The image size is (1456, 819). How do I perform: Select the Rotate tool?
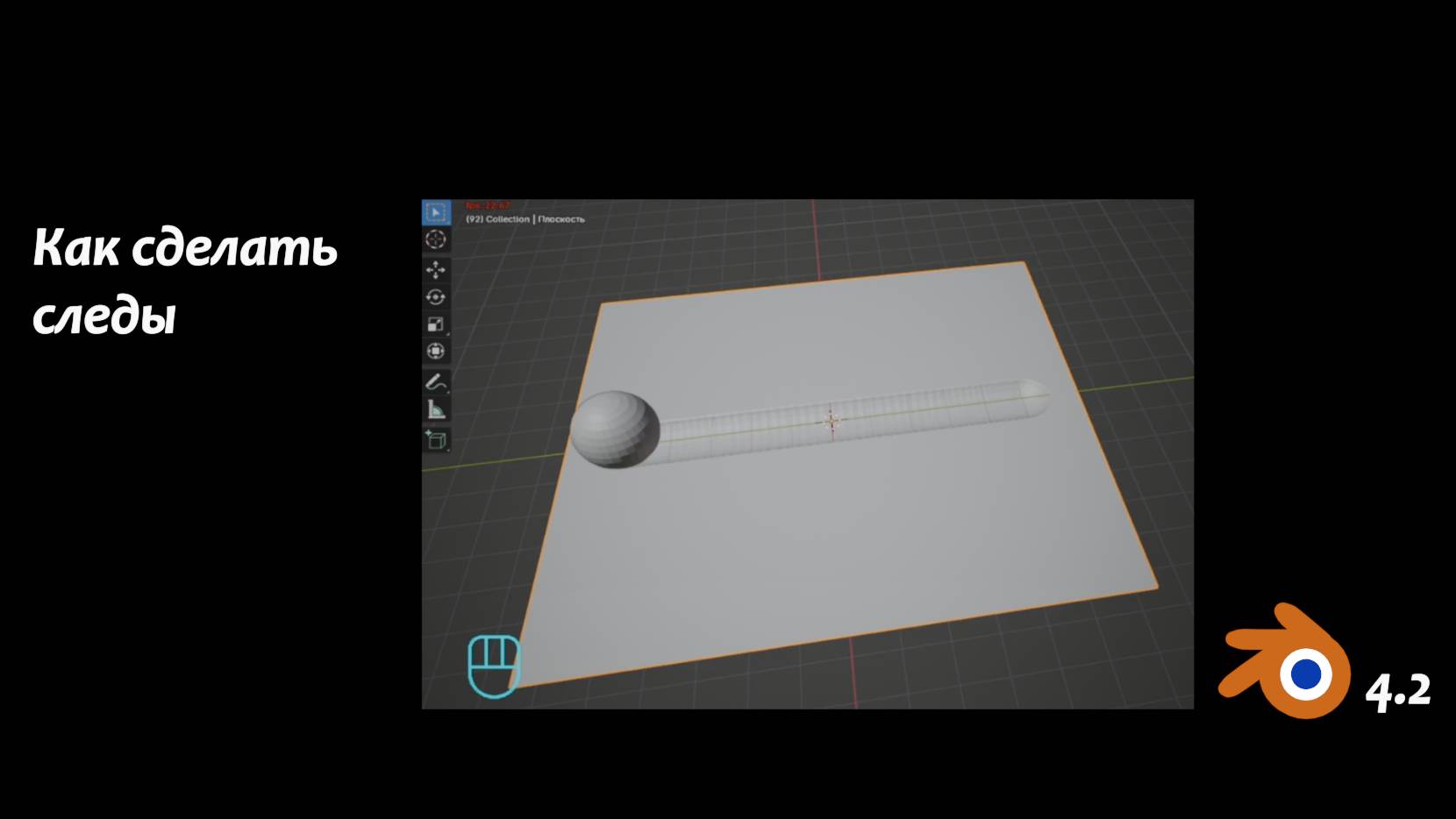pos(436,297)
